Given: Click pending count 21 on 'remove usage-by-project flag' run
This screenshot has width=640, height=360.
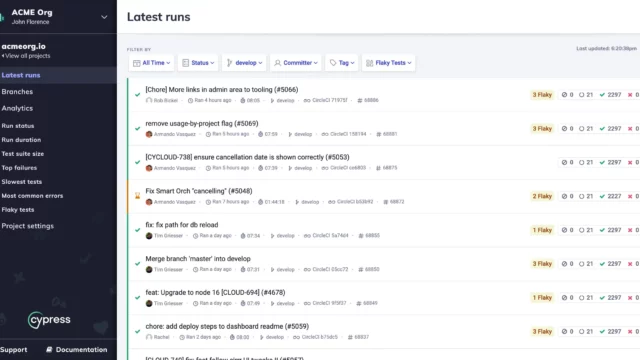Looking at the screenshot, I should [x=586, y=129].
